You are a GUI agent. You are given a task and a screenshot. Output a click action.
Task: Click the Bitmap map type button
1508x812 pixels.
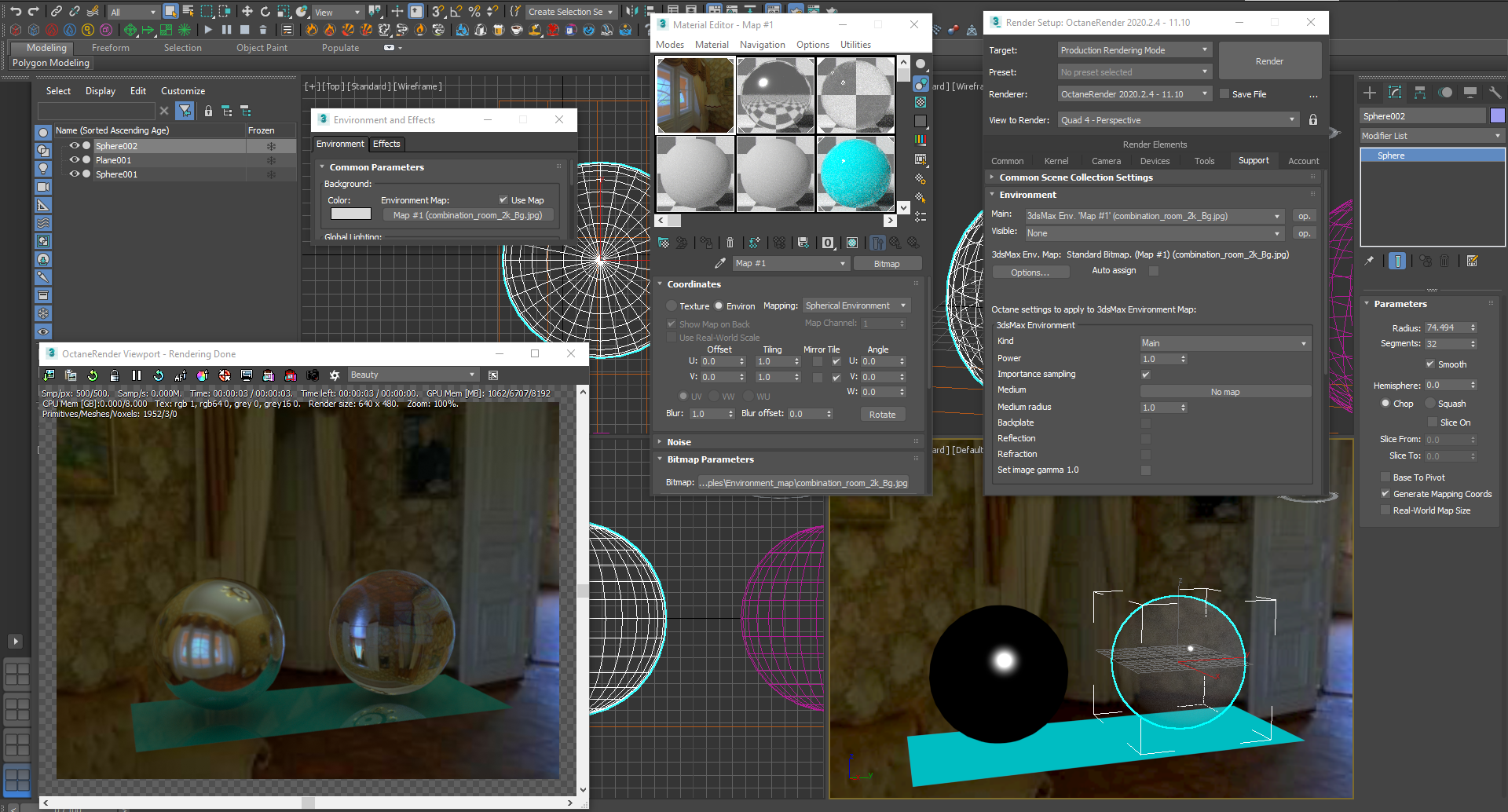click(887, 264)
